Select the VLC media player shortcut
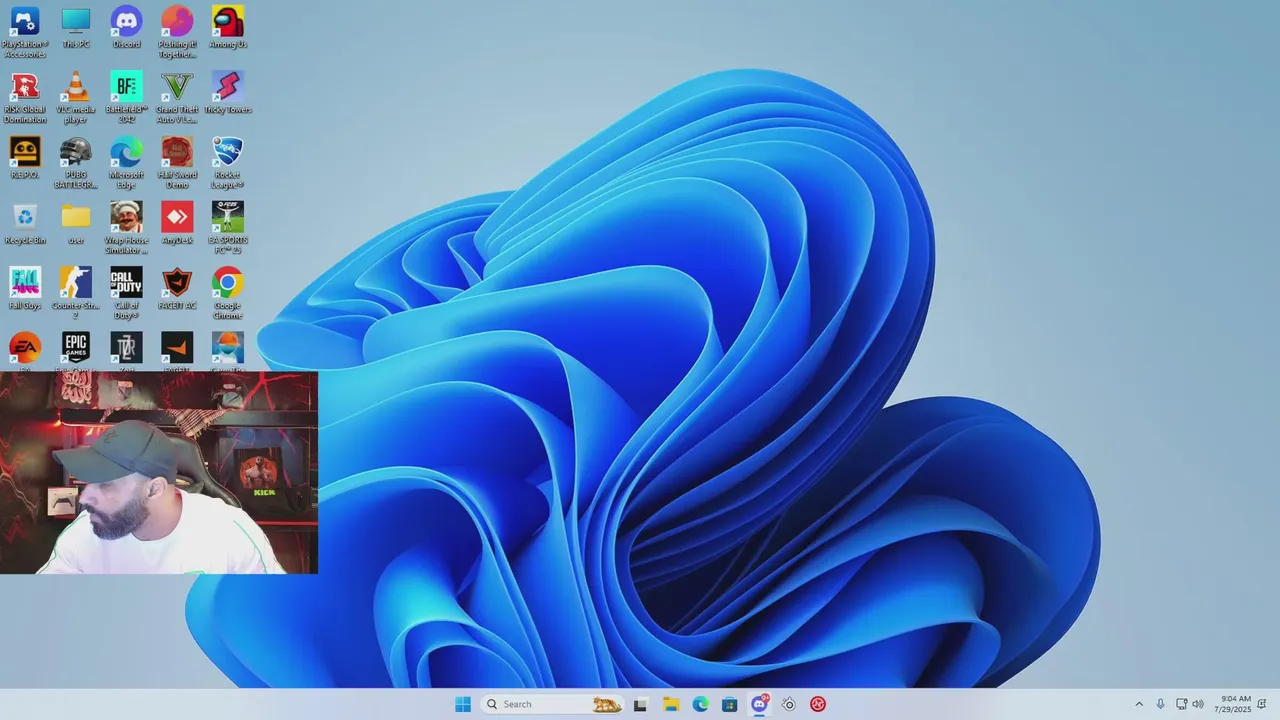Viewport: 1280px width, 720px height. (76, 97)
